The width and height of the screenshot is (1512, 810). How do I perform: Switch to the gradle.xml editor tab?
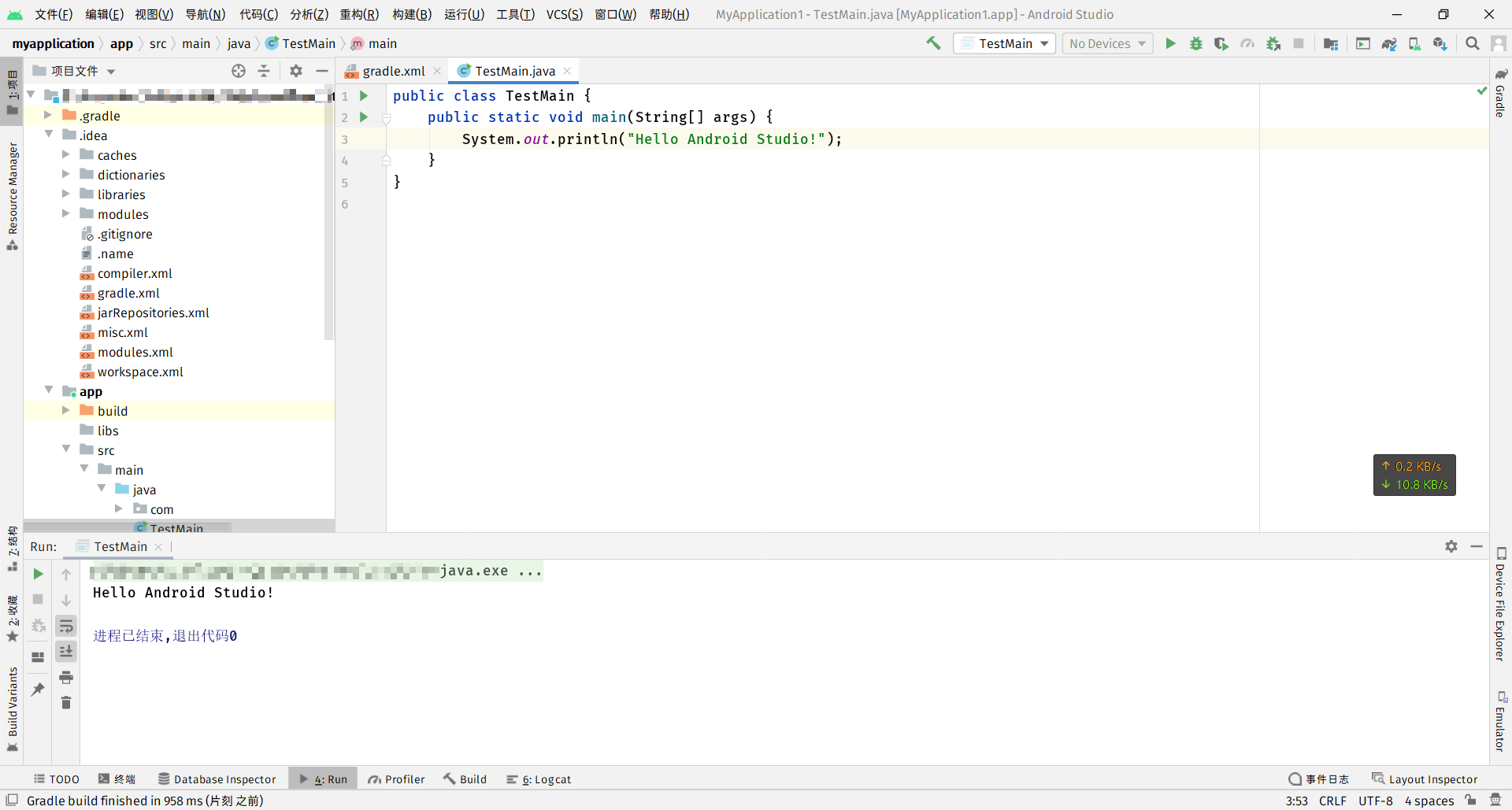tap(393, 71)
